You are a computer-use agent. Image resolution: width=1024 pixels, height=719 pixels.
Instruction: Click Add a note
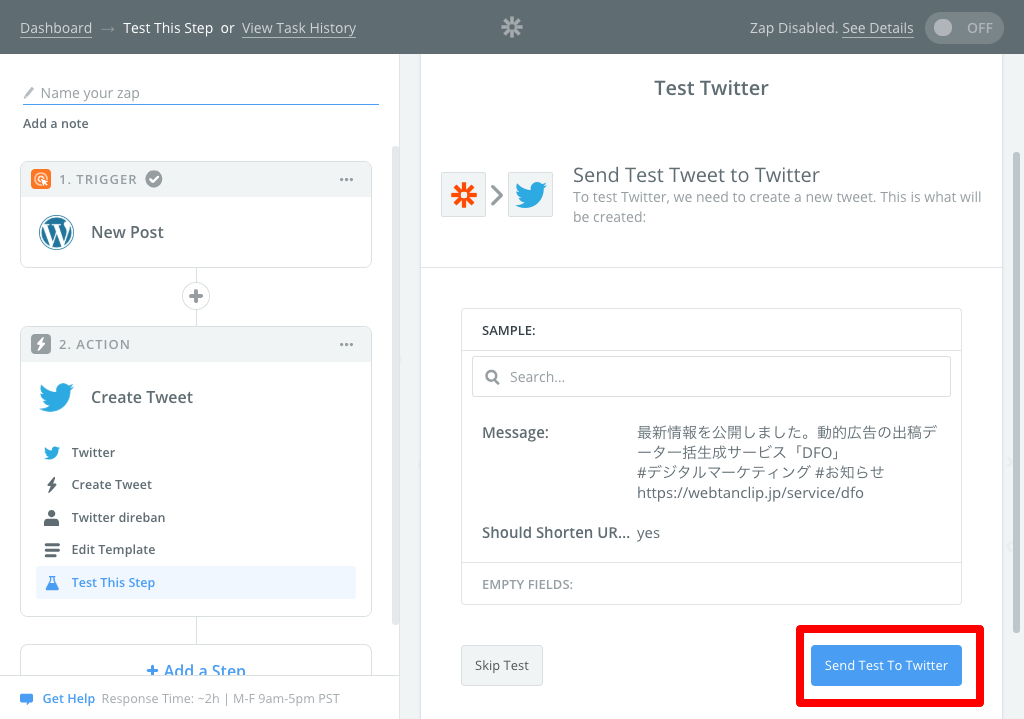tap(56, 123)
